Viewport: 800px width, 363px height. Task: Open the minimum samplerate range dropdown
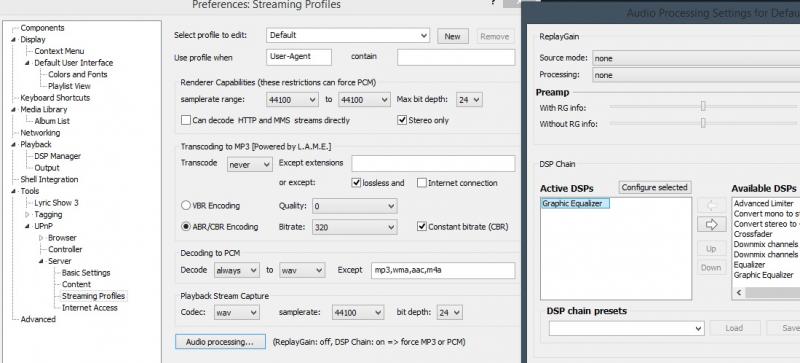(292, 100)
